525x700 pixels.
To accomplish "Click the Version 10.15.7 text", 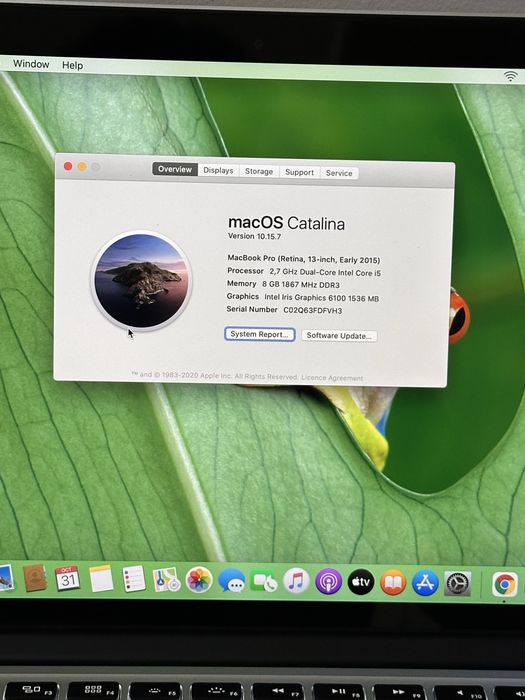I will (254, 236).
